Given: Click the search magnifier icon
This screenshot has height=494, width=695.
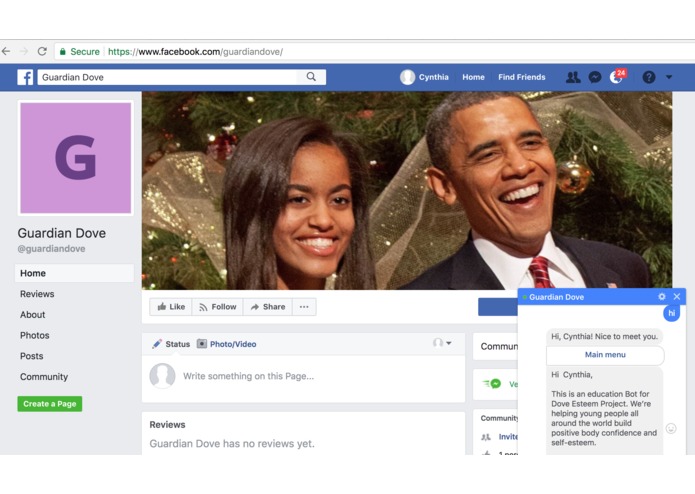Looking at the screenshot, I should click(x=311, y=77).
